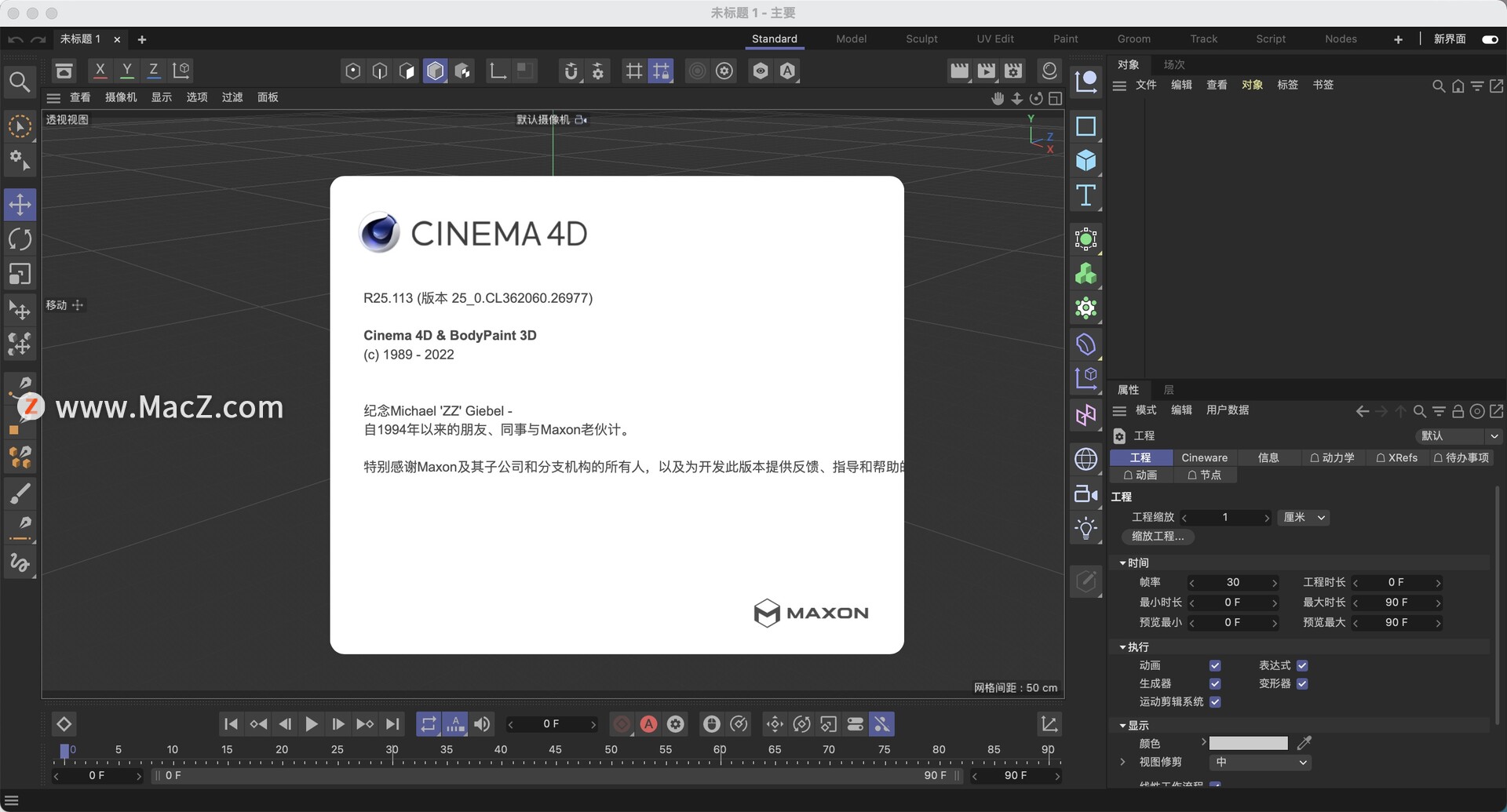Screen dimensions: 1507x812
Task: Enable autokeying red A button
Action: [648, 724]
